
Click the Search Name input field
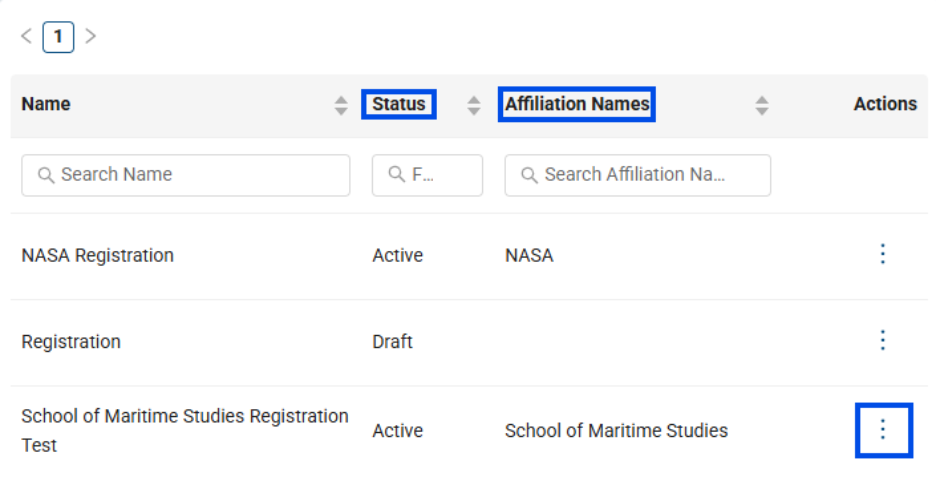click(x=186, y=176)
